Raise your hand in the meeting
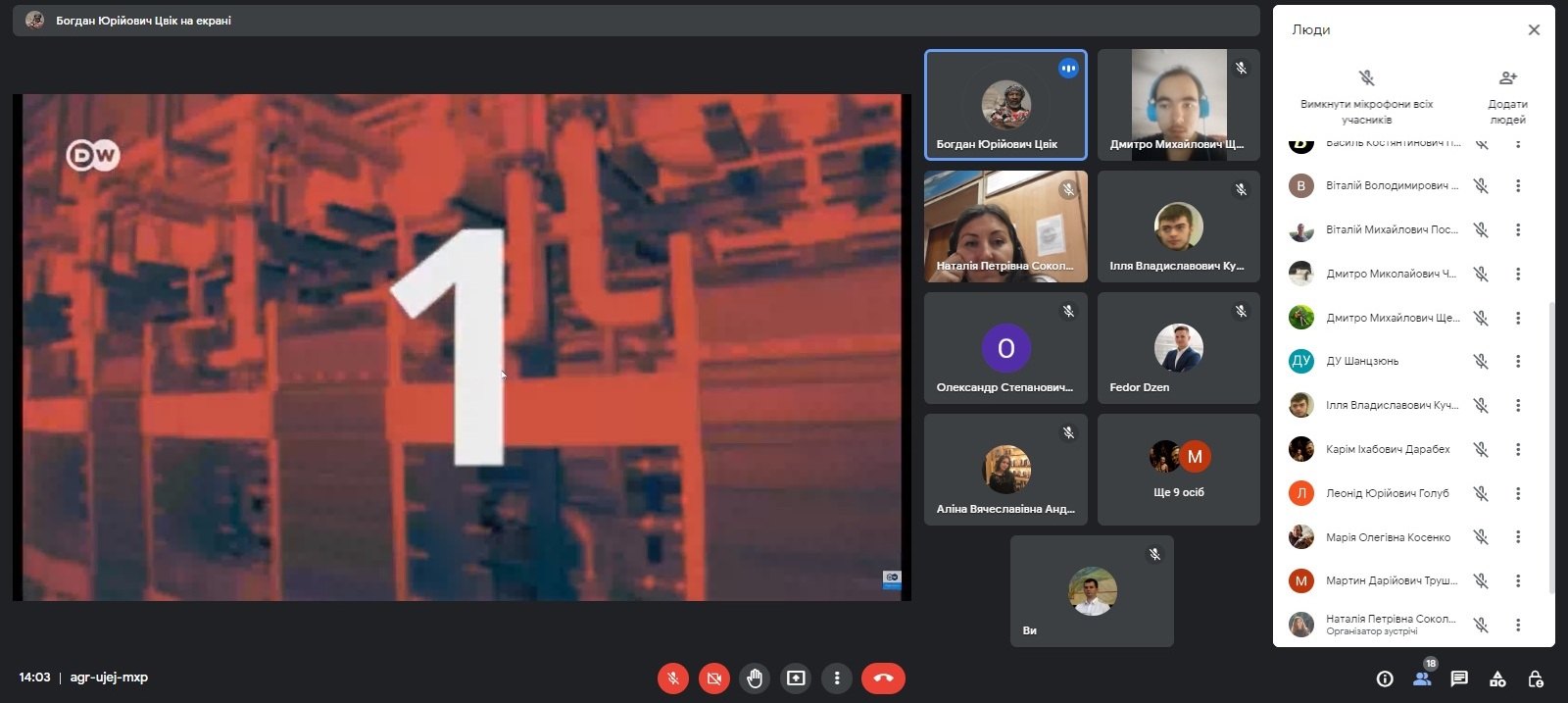This screenshot has height=703, width=1568. (755, 678)
